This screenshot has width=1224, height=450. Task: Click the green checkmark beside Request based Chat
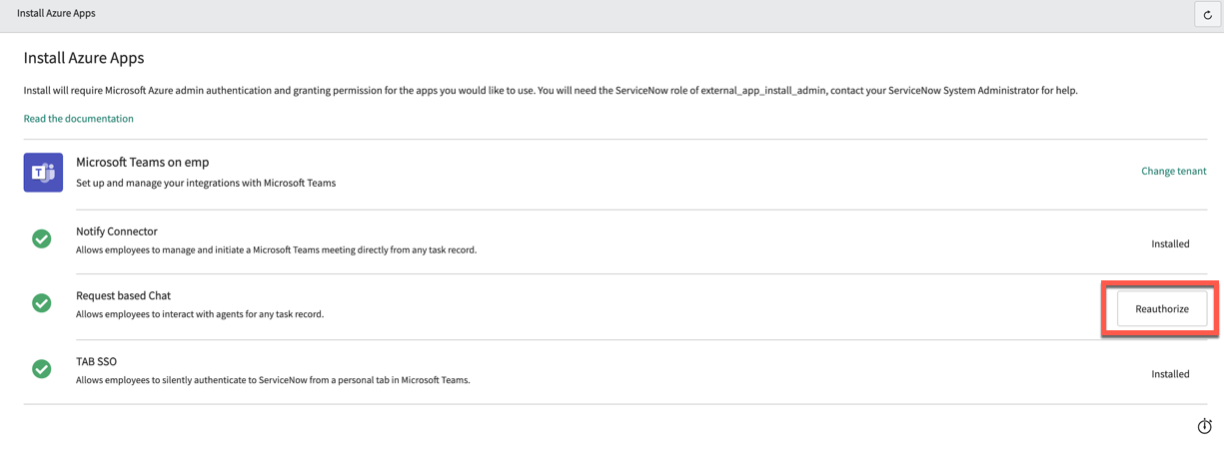[42, 303]
